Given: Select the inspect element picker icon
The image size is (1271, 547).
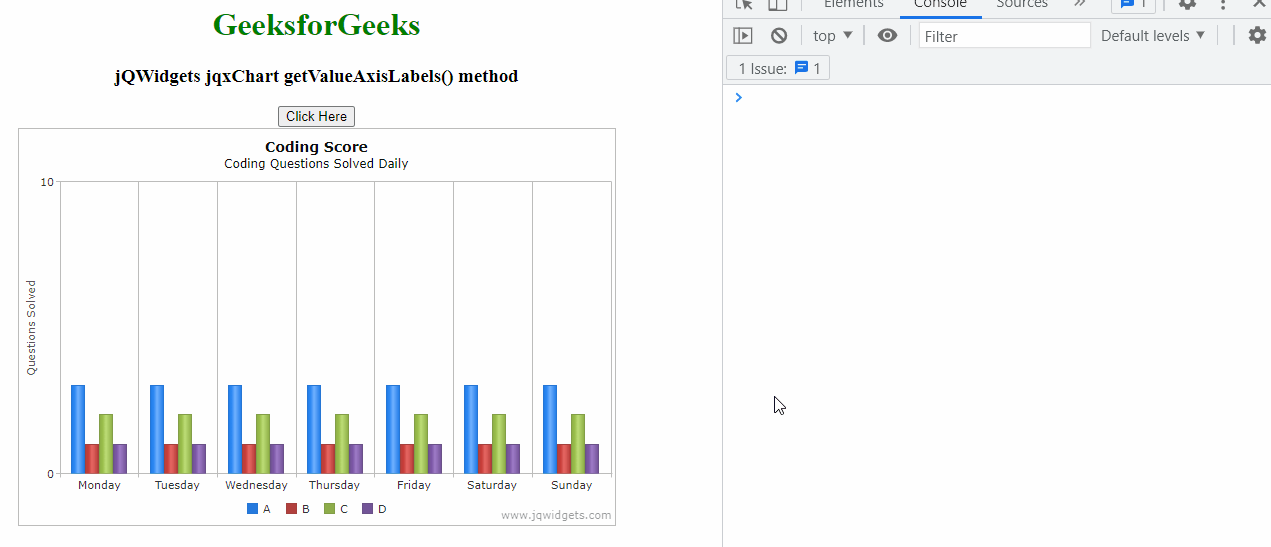Looking at the screenshot, I should (743, 4).
